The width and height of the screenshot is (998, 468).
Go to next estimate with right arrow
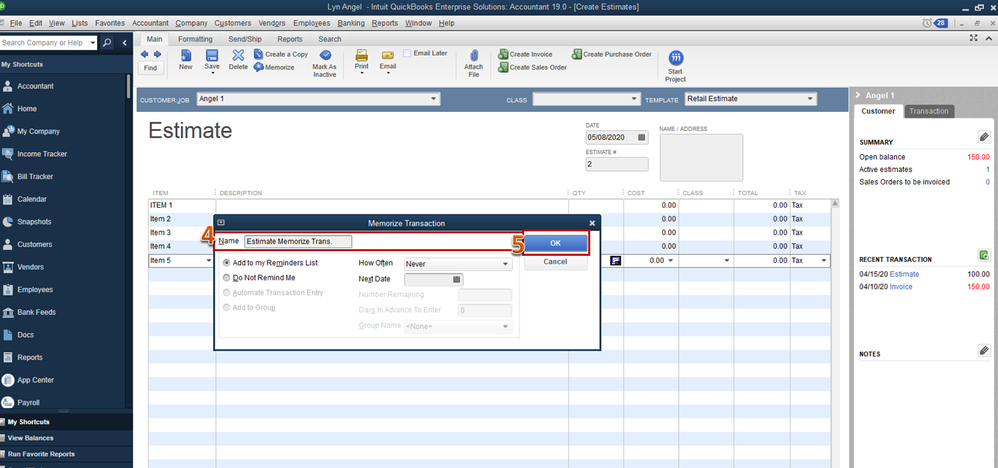pos(157,54)
